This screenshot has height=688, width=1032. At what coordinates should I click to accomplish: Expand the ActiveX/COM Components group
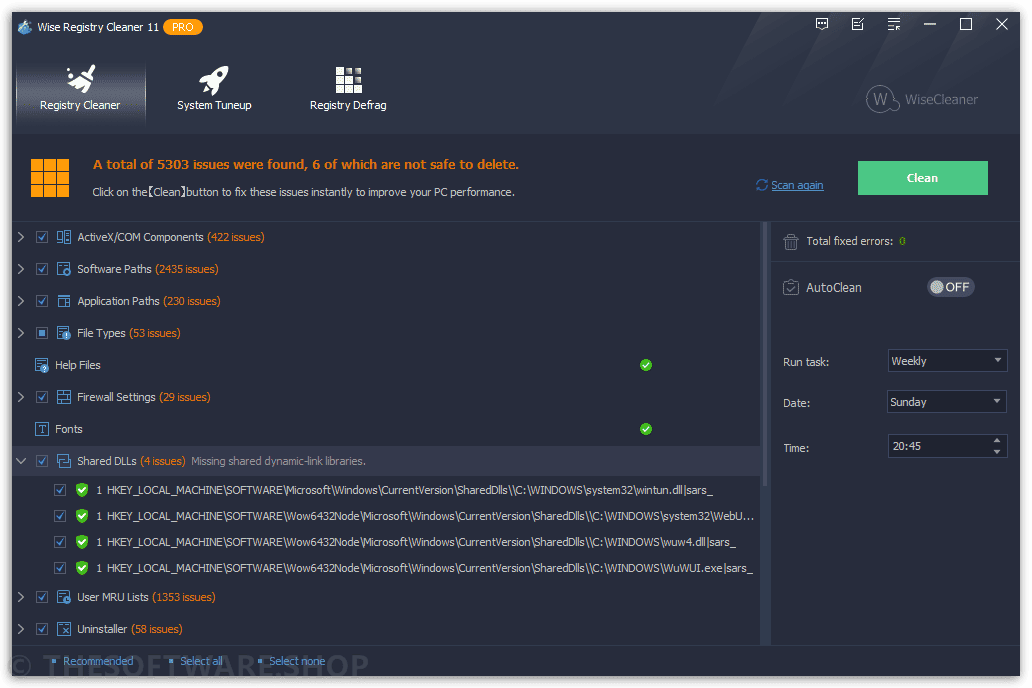pos(21,237)
